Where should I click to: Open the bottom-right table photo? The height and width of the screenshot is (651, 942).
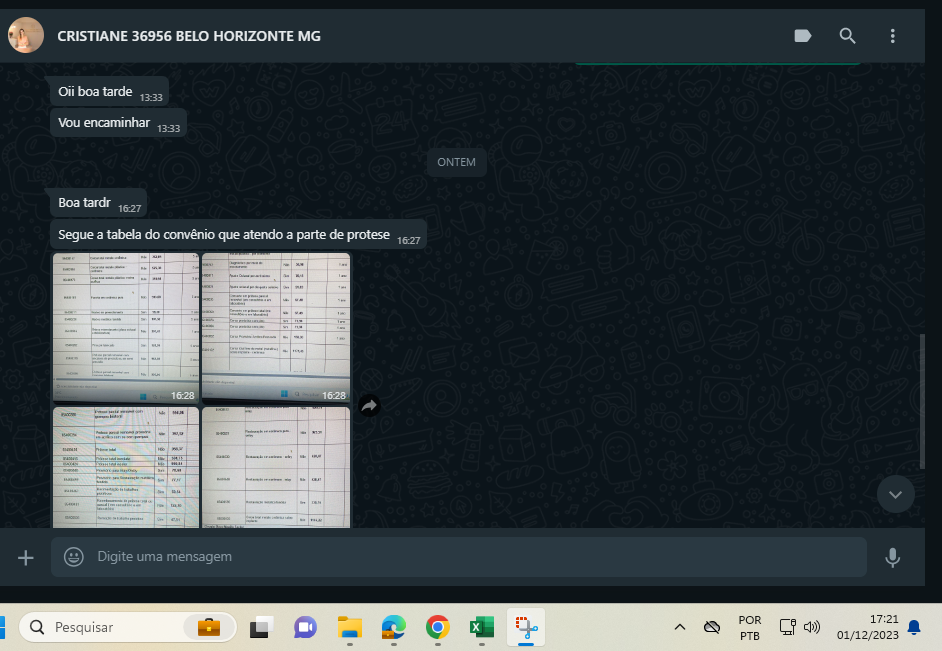coord(276,467)
